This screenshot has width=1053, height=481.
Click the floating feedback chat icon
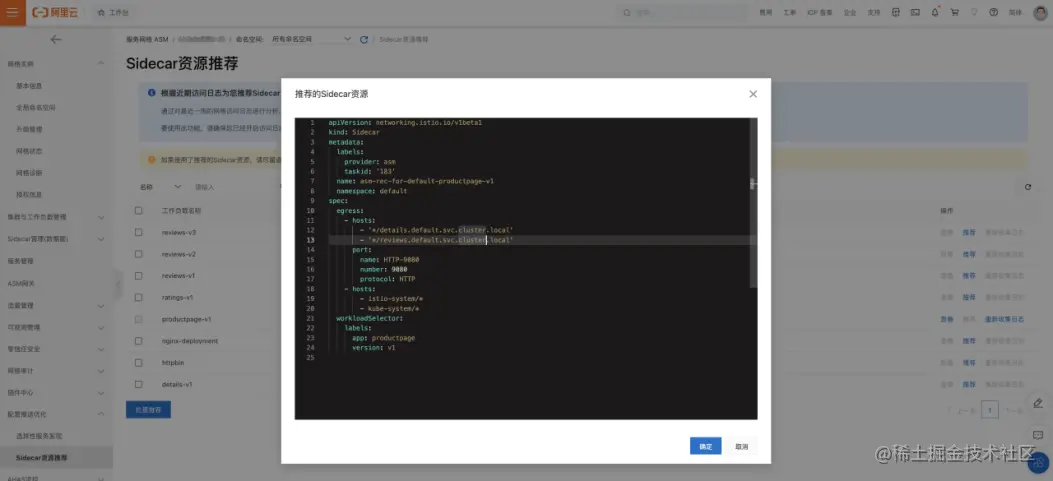[1038, 435]
